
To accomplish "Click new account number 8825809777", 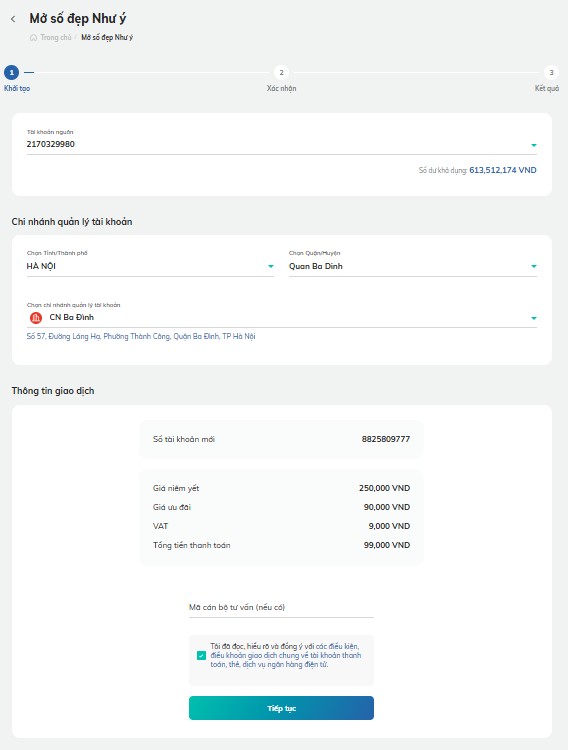I will 386,439.
